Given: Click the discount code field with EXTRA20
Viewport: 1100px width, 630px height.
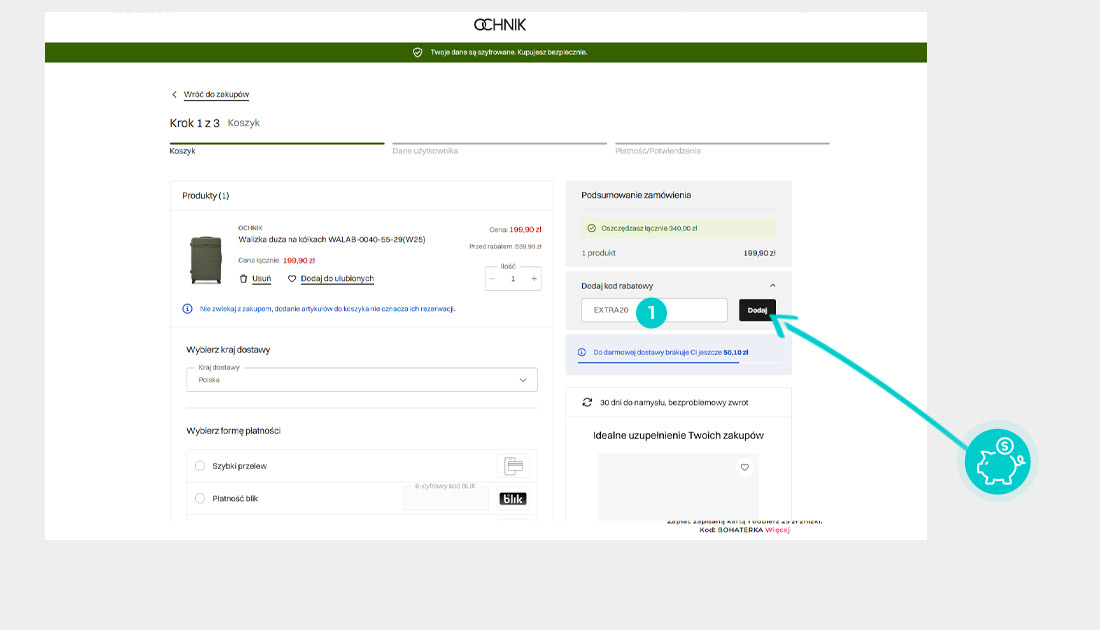Looking at the screenshot, I should click(654, 310).
